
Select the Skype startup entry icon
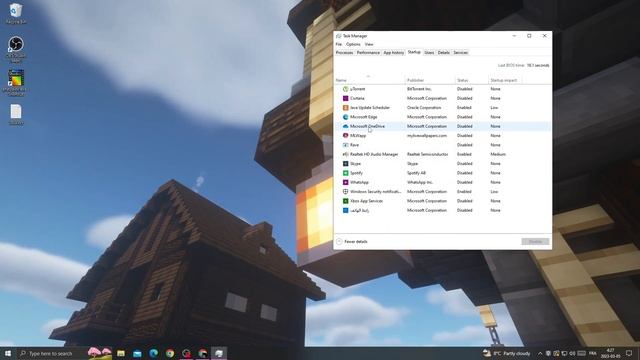coord(345,164)
